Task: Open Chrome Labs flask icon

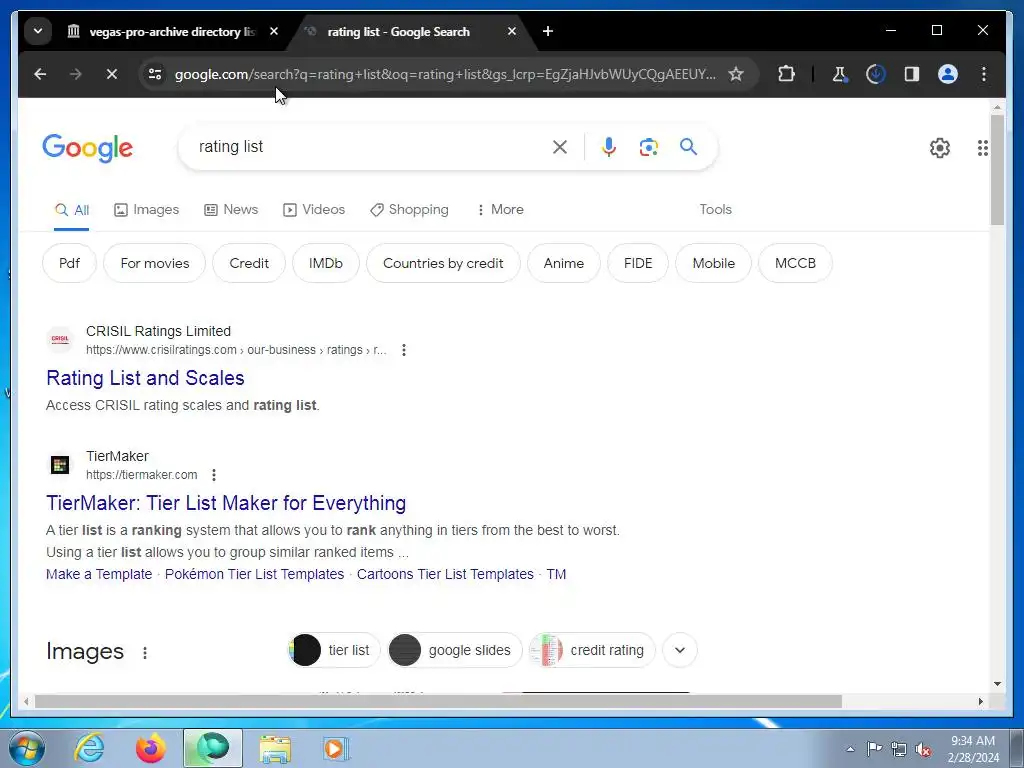Action: pos(840,74)
